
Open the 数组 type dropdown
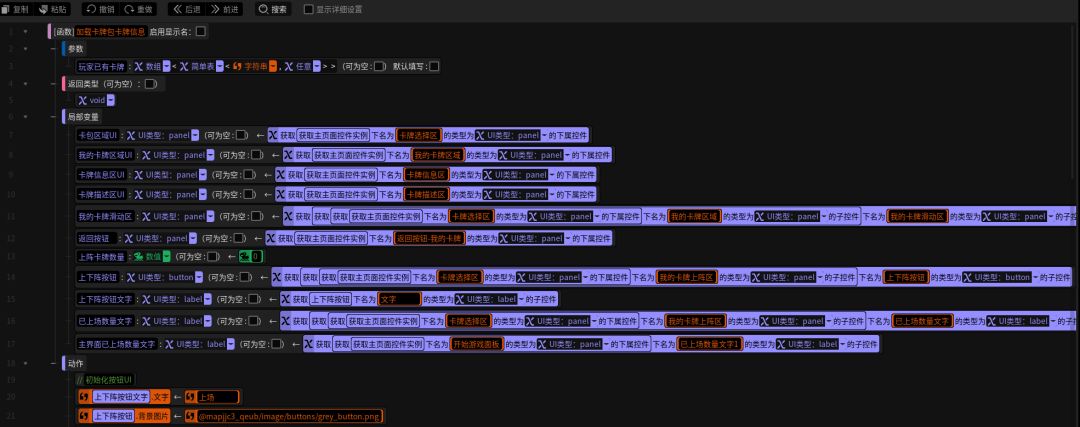pos(167,67)
